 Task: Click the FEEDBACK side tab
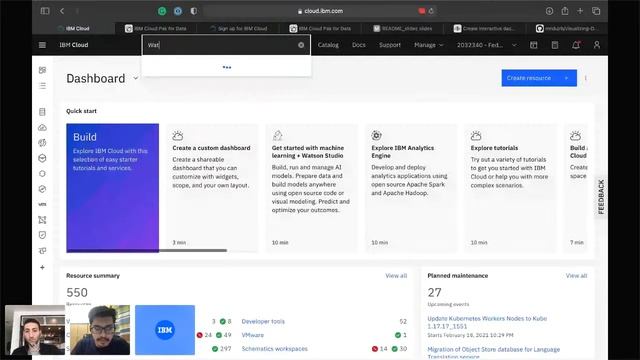coord(601,197)
